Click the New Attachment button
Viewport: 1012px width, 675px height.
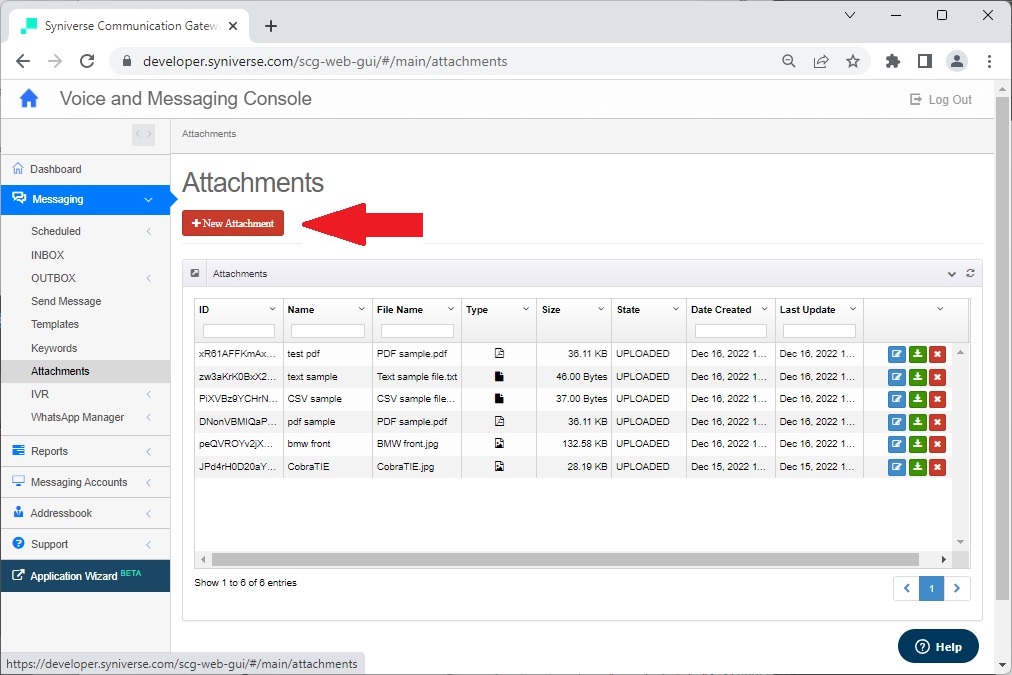coord(233,223)
